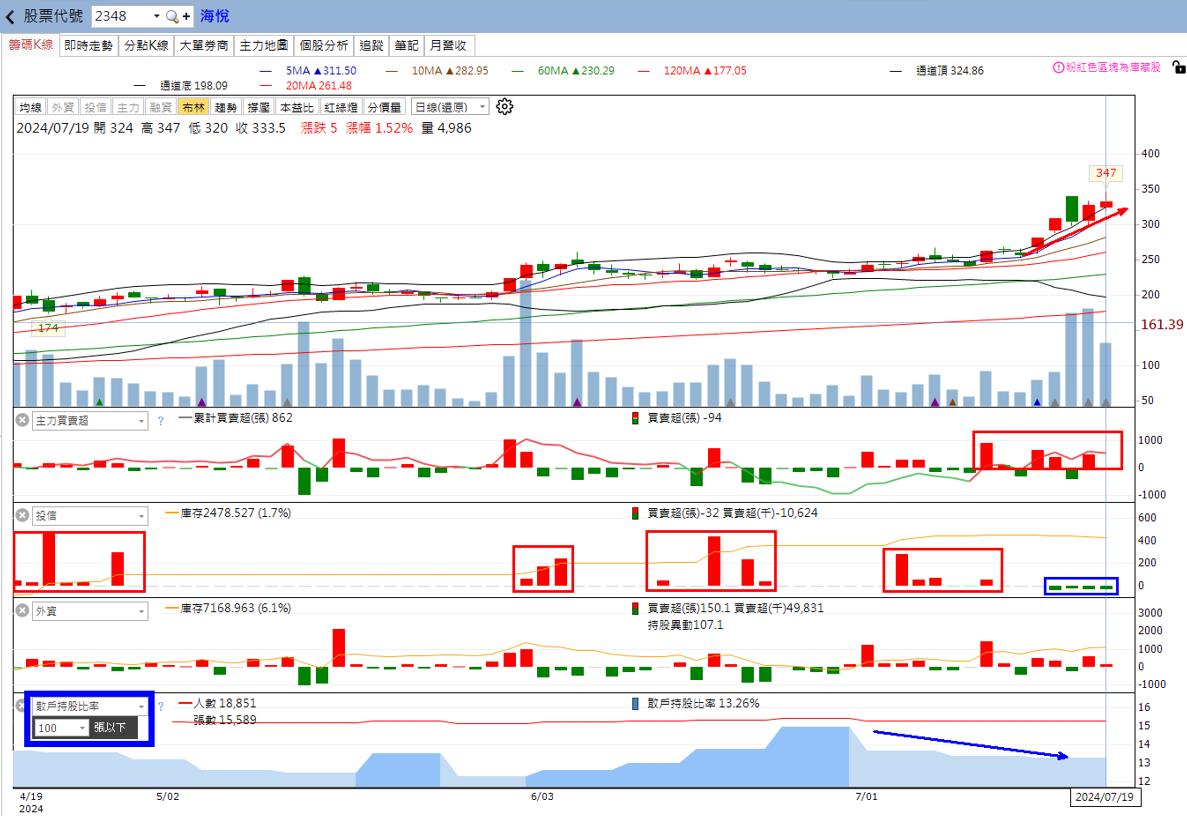This screenshot has height=816, width=1187.
Task: Click the stock name 海悅
Action: click(x=214, y=16)
